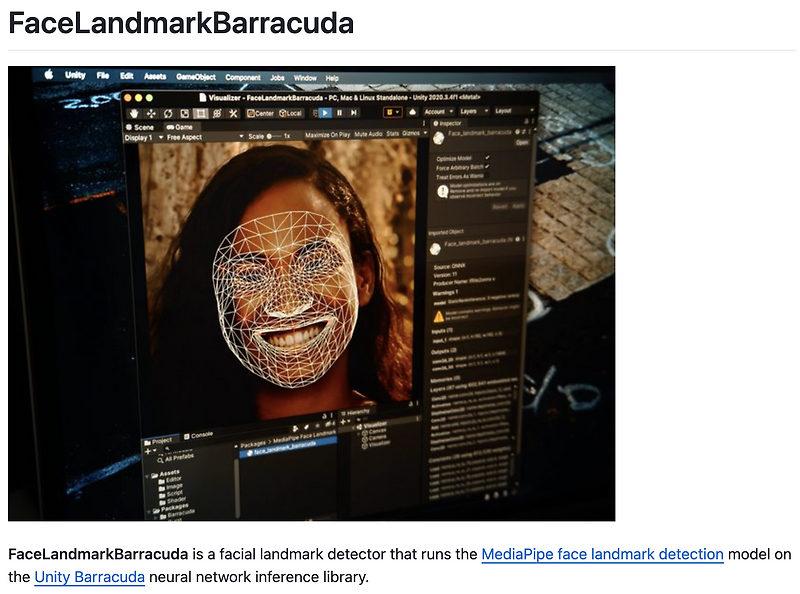Select the Hand tool in the toolbar
Image resolution: width=800 pixels, height=594 pixels.
[x=133, y=112]
